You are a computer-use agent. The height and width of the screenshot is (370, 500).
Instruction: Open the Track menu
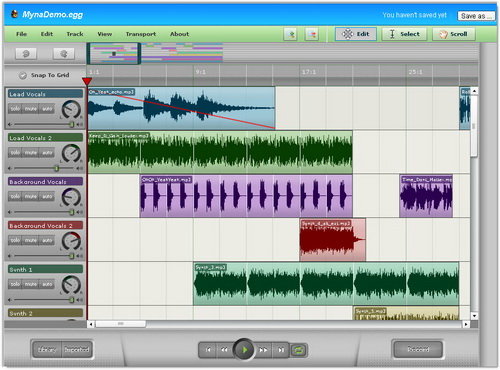pos(75,34)
